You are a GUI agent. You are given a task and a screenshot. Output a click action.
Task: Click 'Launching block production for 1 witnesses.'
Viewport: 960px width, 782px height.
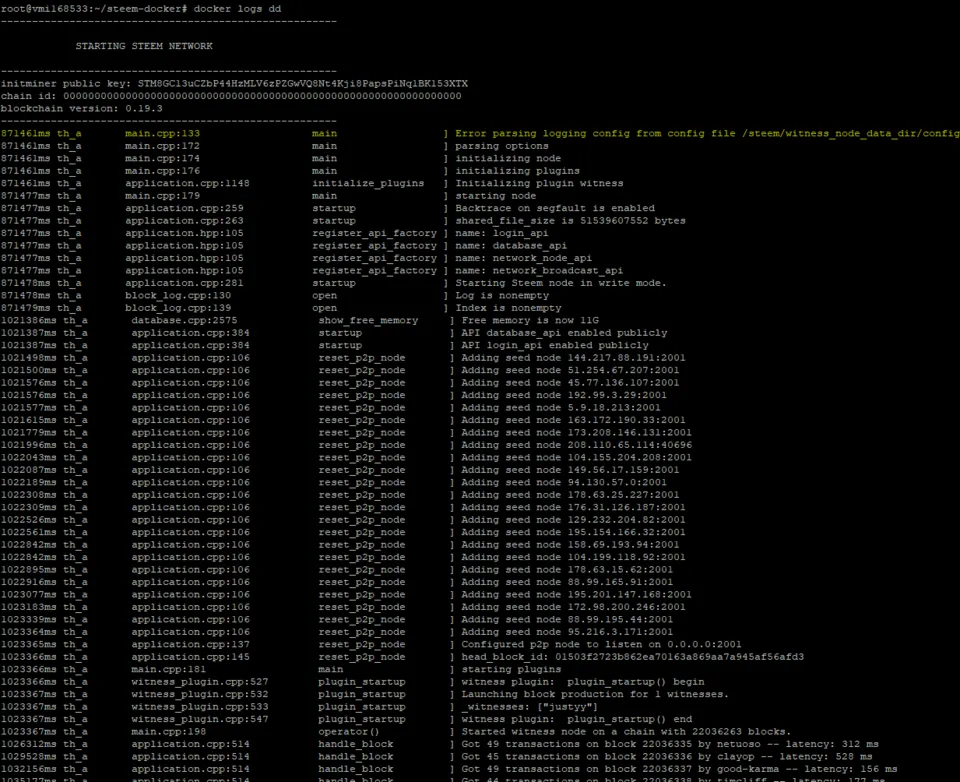tap(595, 694)
